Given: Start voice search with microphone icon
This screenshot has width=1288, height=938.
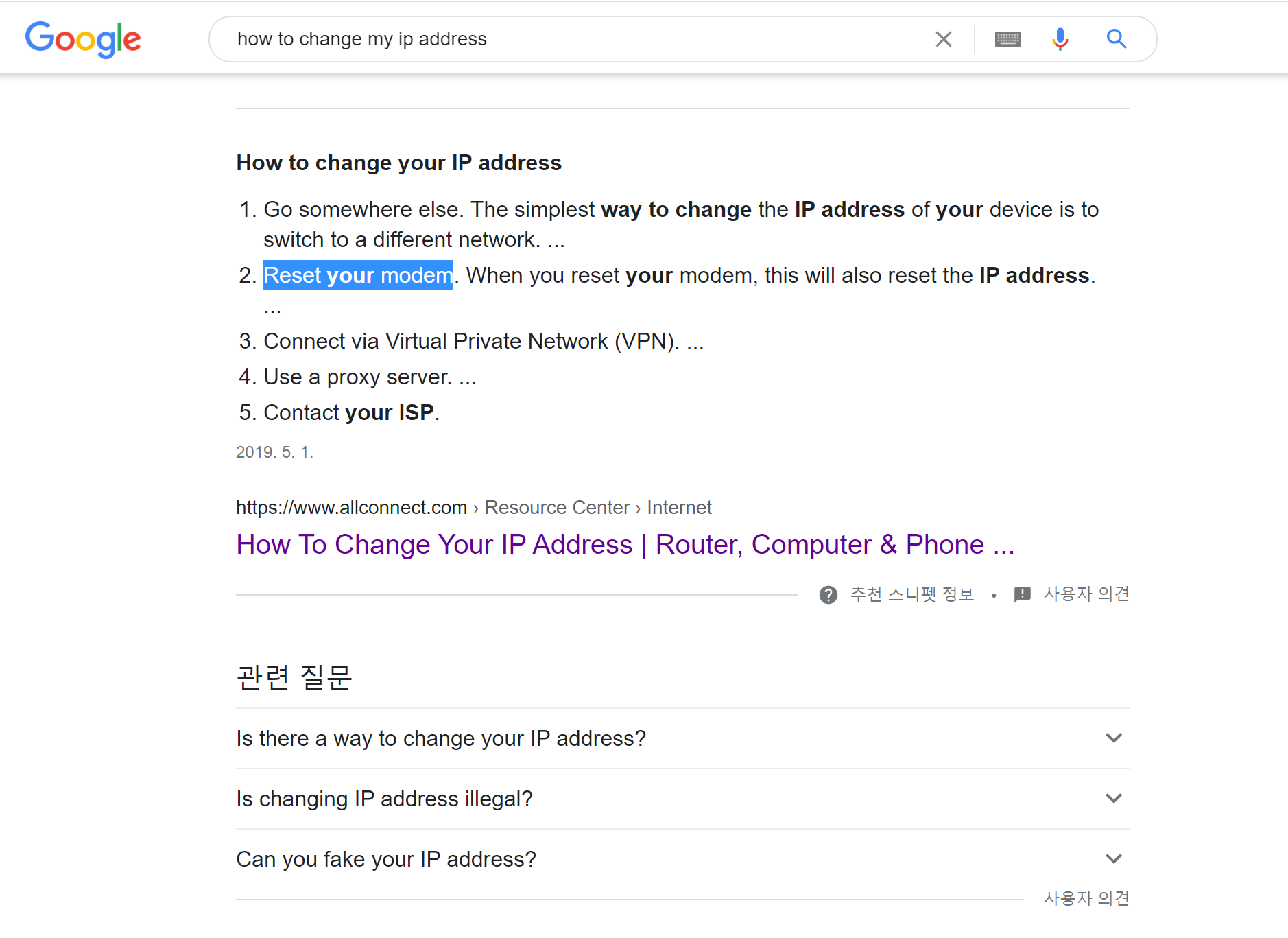Looking at the screenshot, I should (1060, 39).
